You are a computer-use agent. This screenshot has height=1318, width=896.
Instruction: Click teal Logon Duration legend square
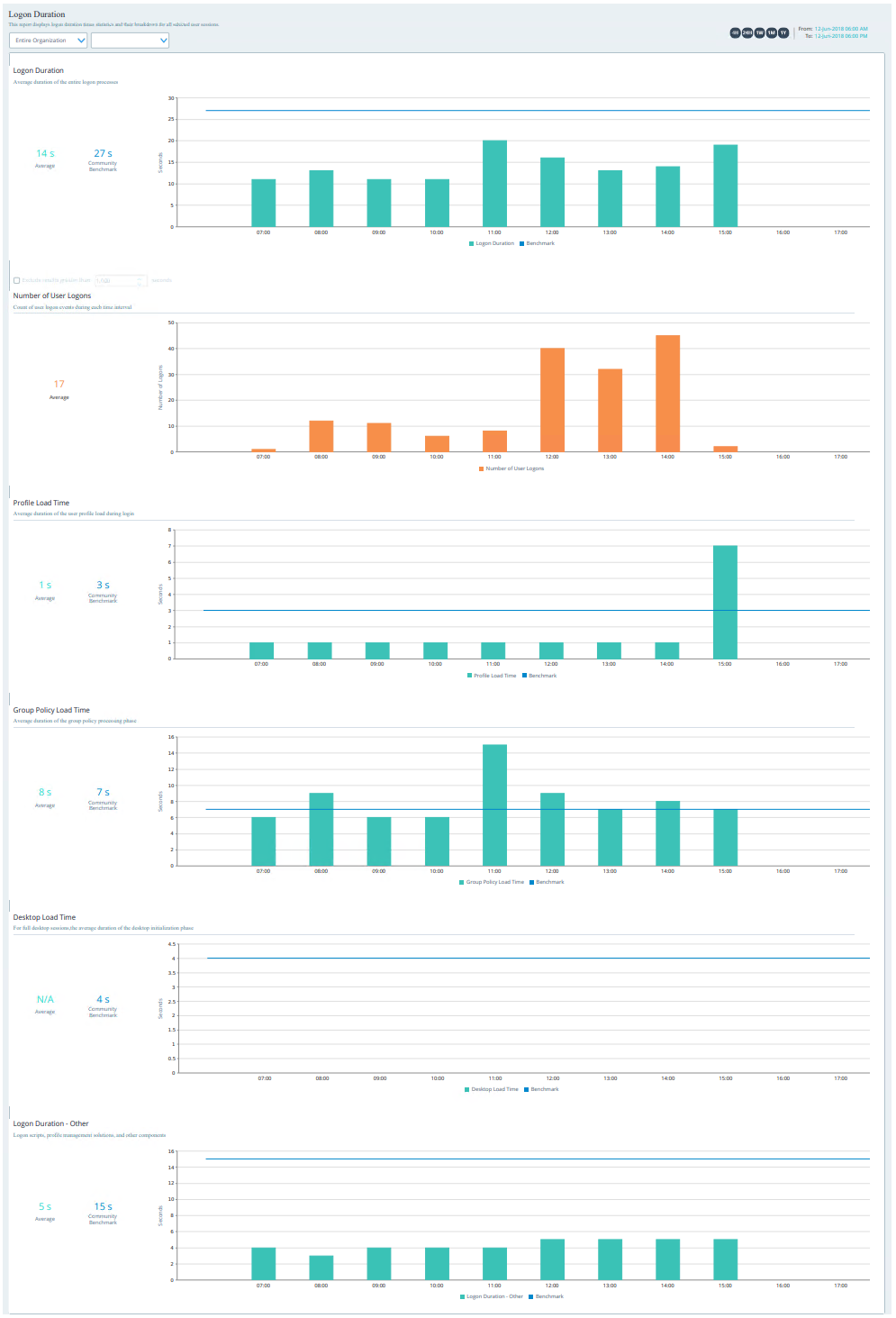(x=471, y=243)
